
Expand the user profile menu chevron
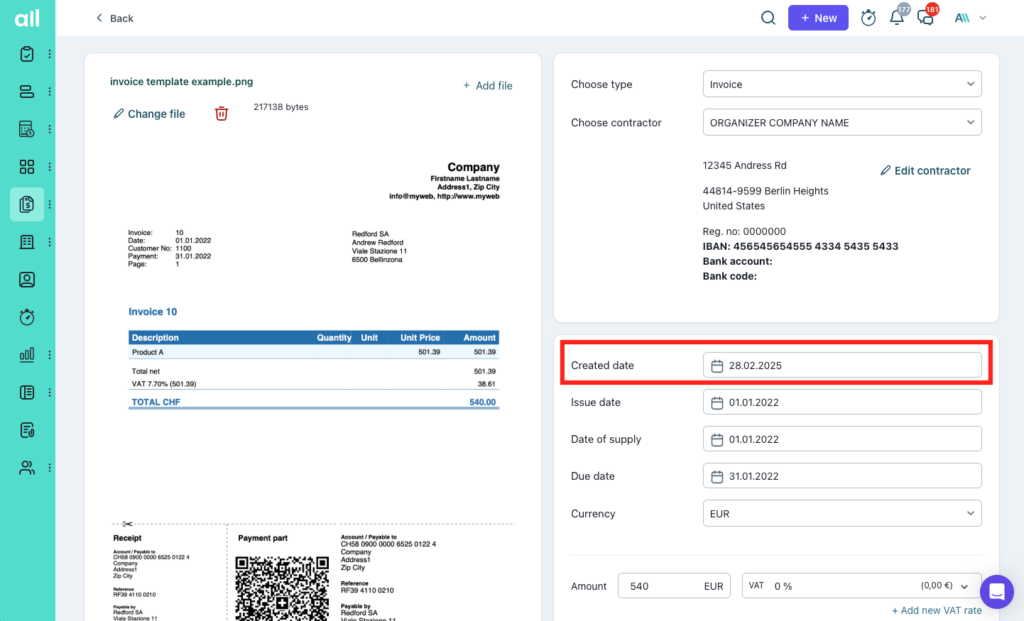[x=983, y=18]
